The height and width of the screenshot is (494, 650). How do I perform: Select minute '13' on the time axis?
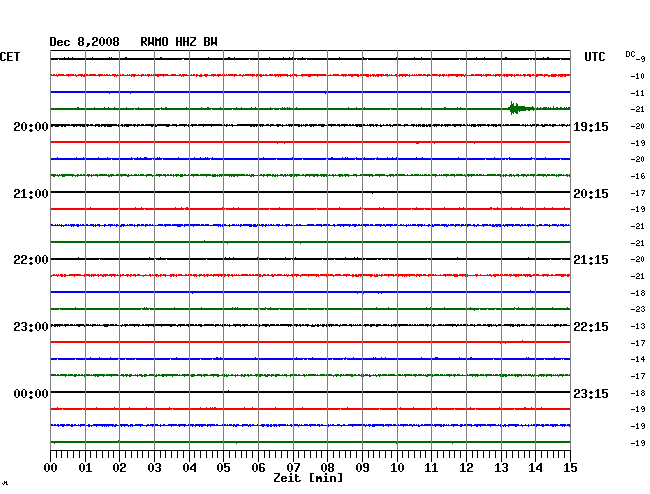pyautogui.click(x=501, y=468)
